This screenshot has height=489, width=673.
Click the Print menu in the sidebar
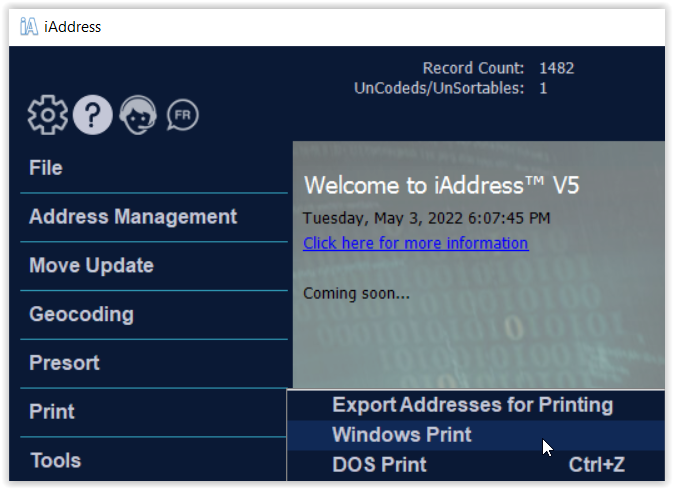click(x=52, y=412)
